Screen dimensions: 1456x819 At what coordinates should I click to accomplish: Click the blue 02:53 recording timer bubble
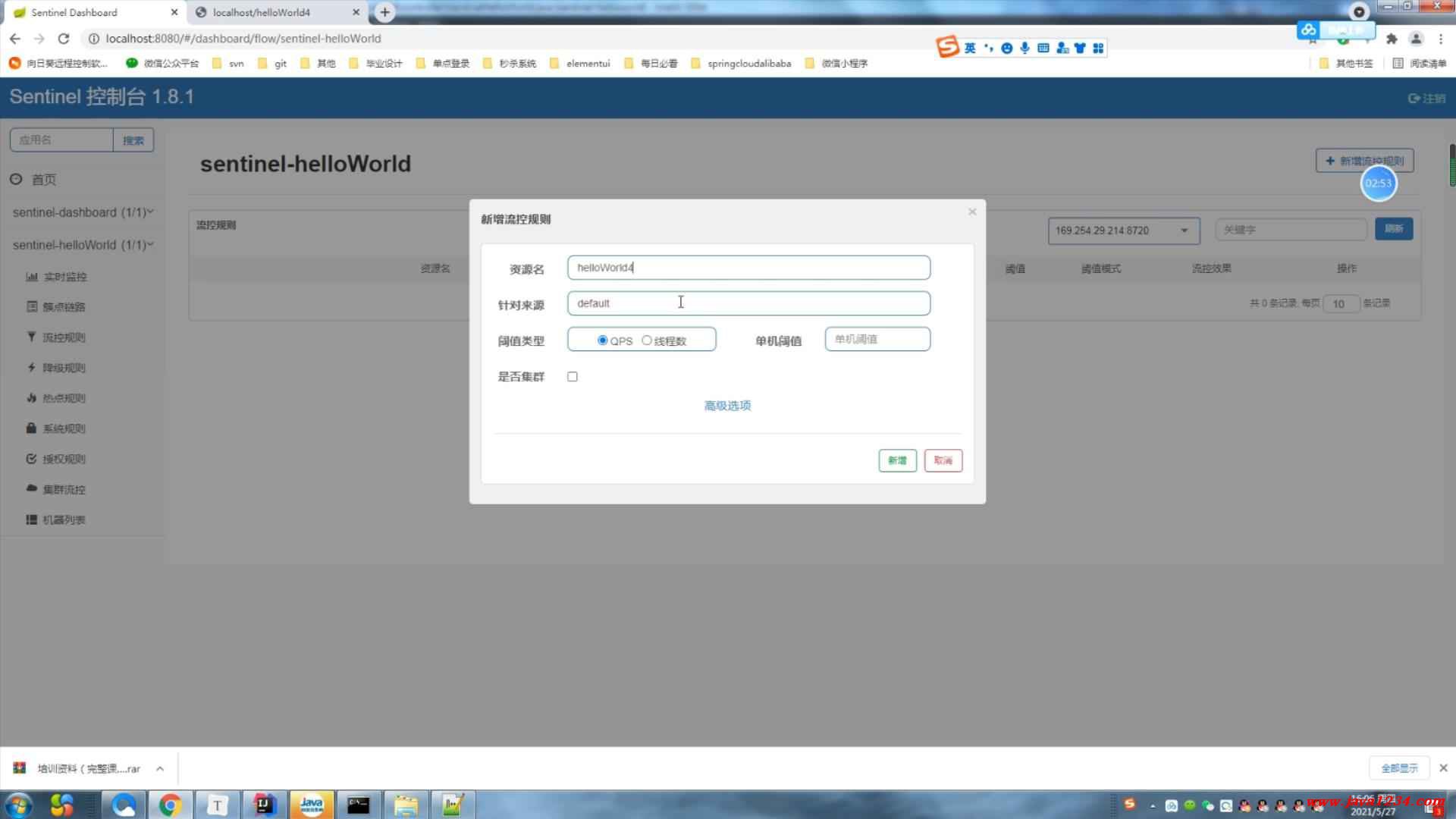[x=1378, y=184]
